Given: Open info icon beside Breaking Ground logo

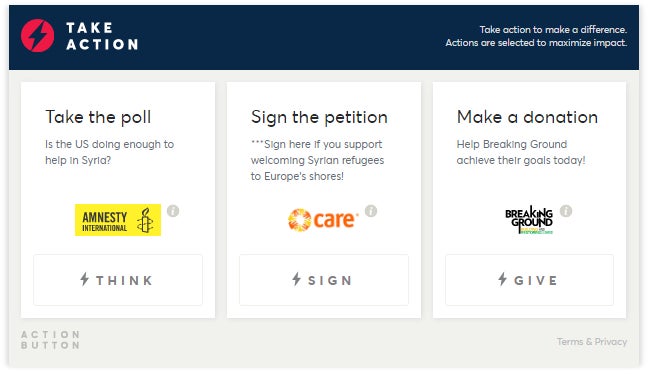Looking at the screenshot, I should coord(566,211).
